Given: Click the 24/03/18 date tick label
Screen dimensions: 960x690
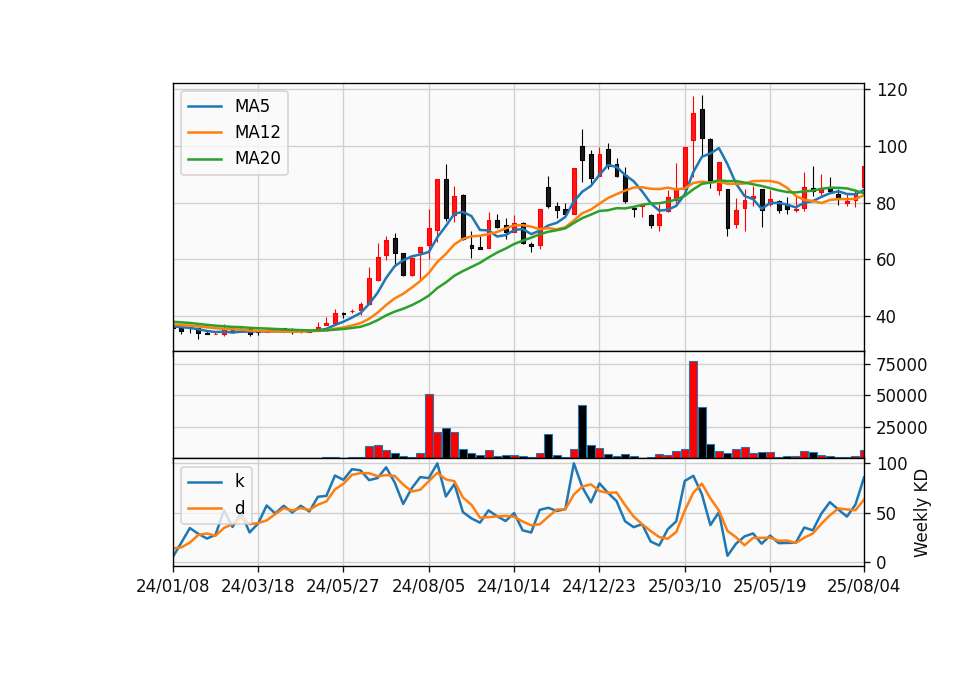Looking at the screenshot, I should [258, 587].
